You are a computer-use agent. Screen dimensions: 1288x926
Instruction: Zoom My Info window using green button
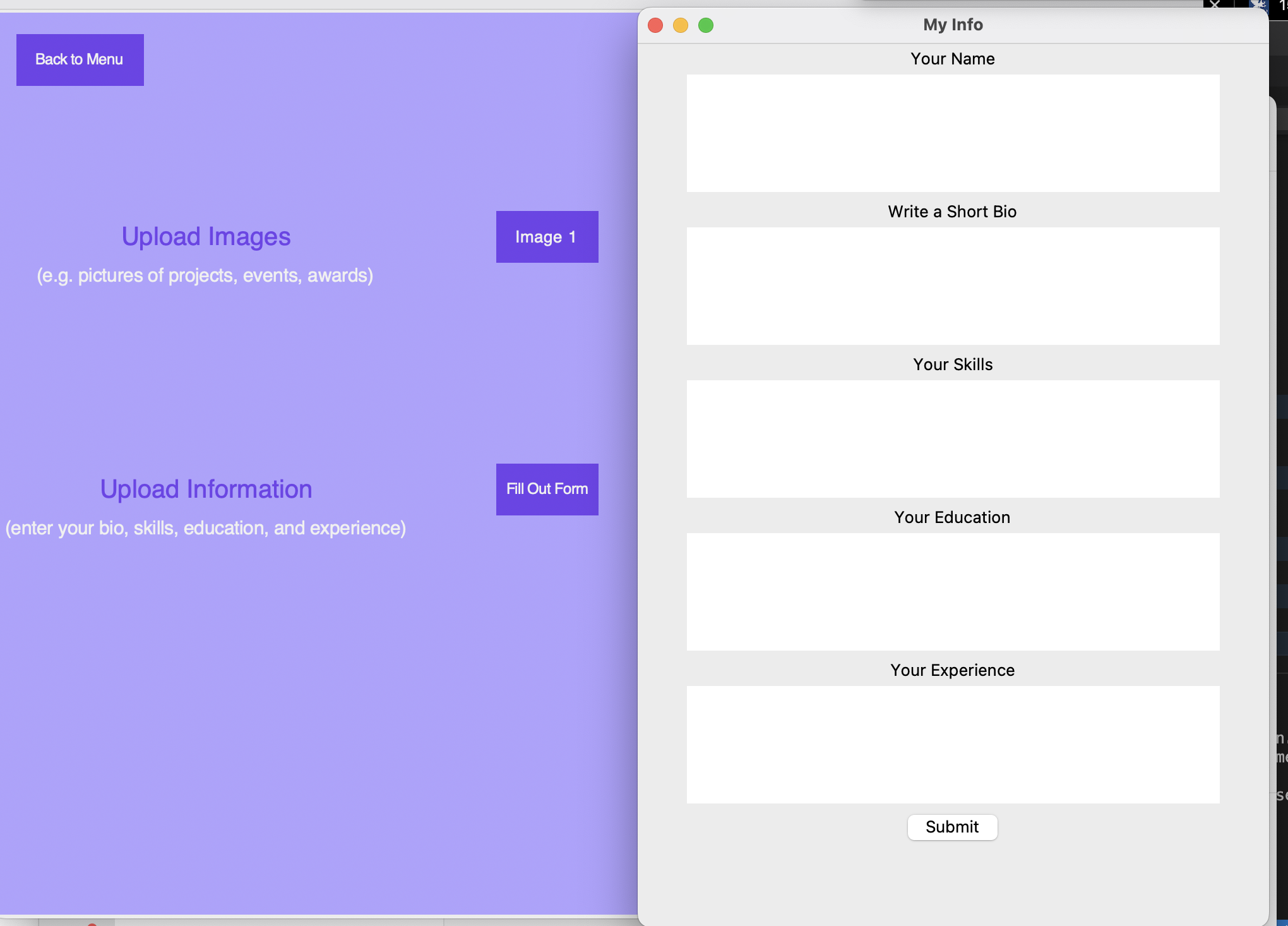click(x=706, y=25)
